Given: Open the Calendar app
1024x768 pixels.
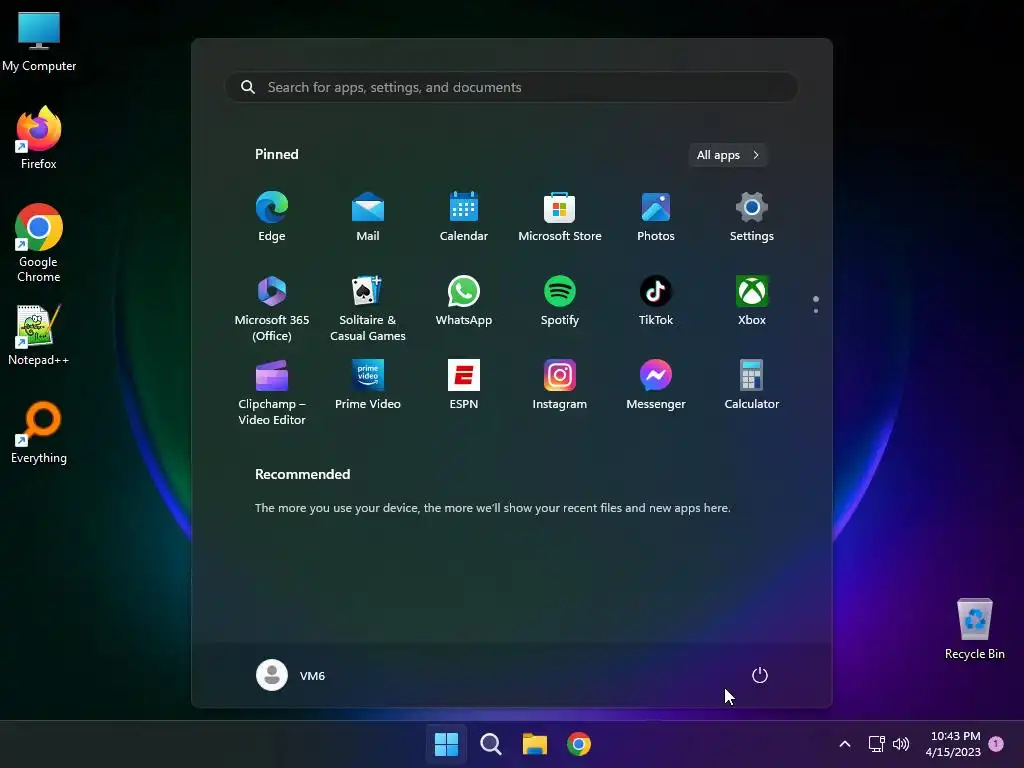Looking at the screenshot, I should click(464, 217).
